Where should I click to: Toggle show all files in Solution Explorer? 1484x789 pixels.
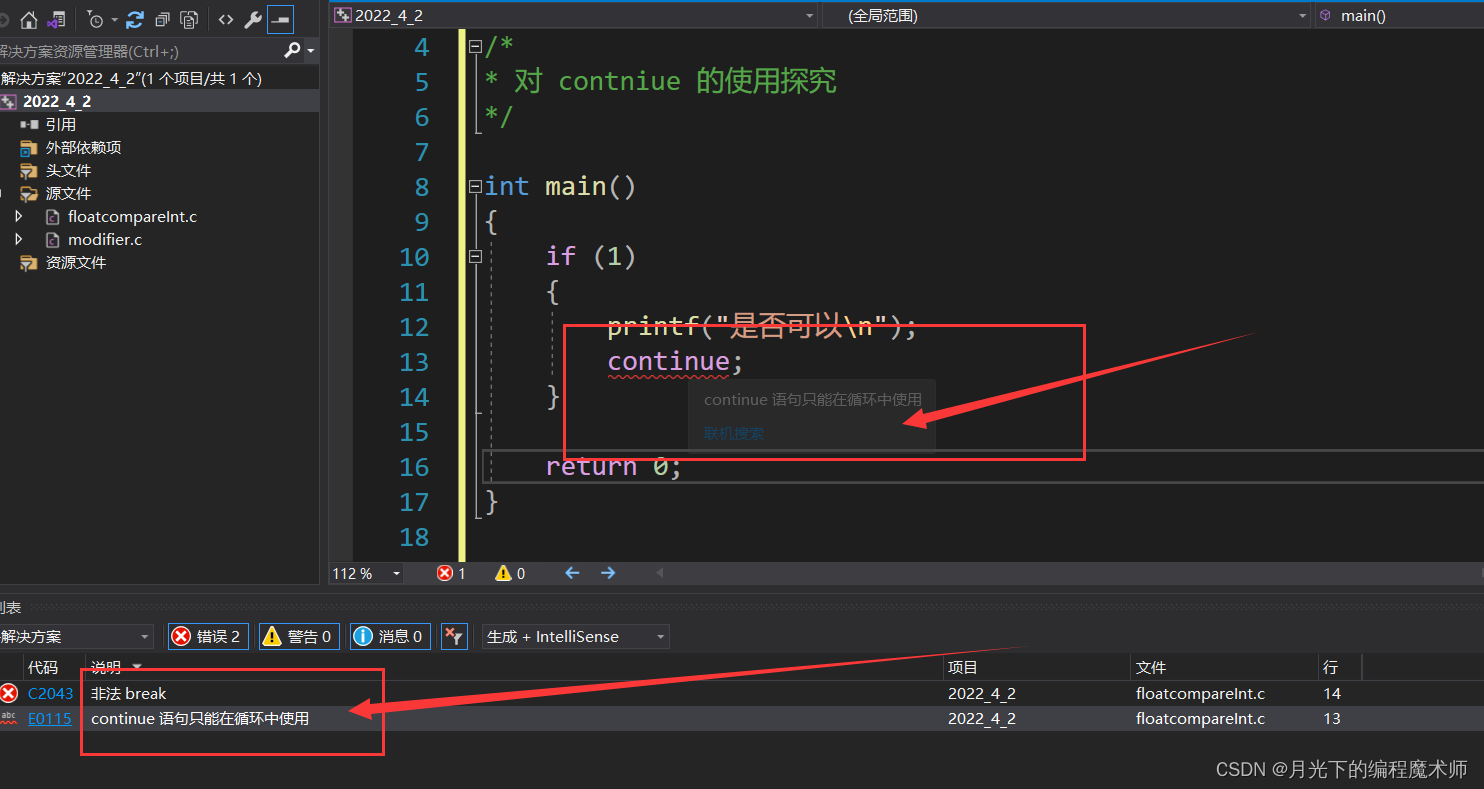point(189,19)
